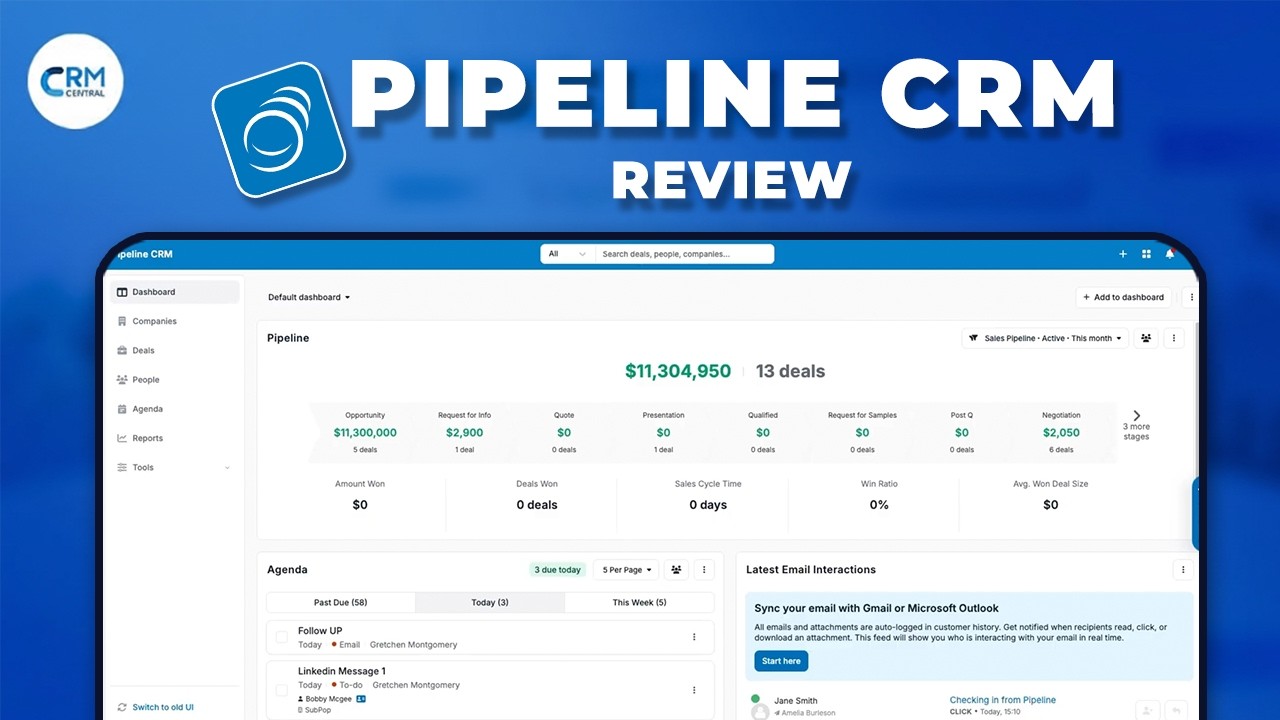Open the Agenda section in sidebar
The height and width of the screenshot is (720, 1280).
coord(174,409)
